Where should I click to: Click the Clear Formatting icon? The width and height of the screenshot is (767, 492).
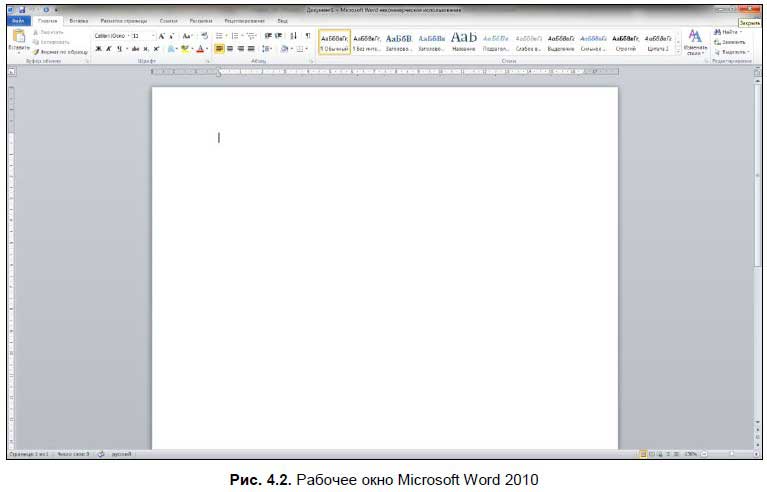(204, 36)
